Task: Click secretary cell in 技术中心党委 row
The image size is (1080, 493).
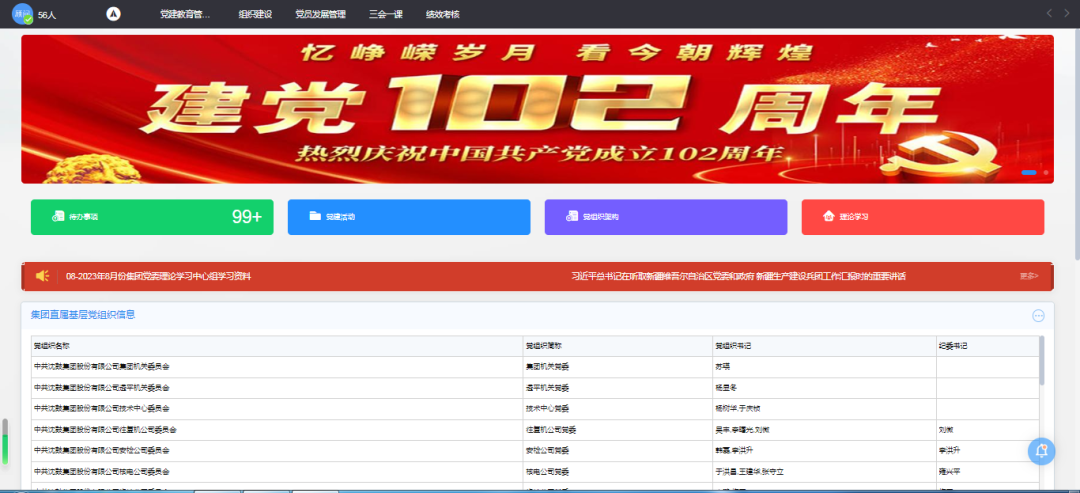Action: 824,409
